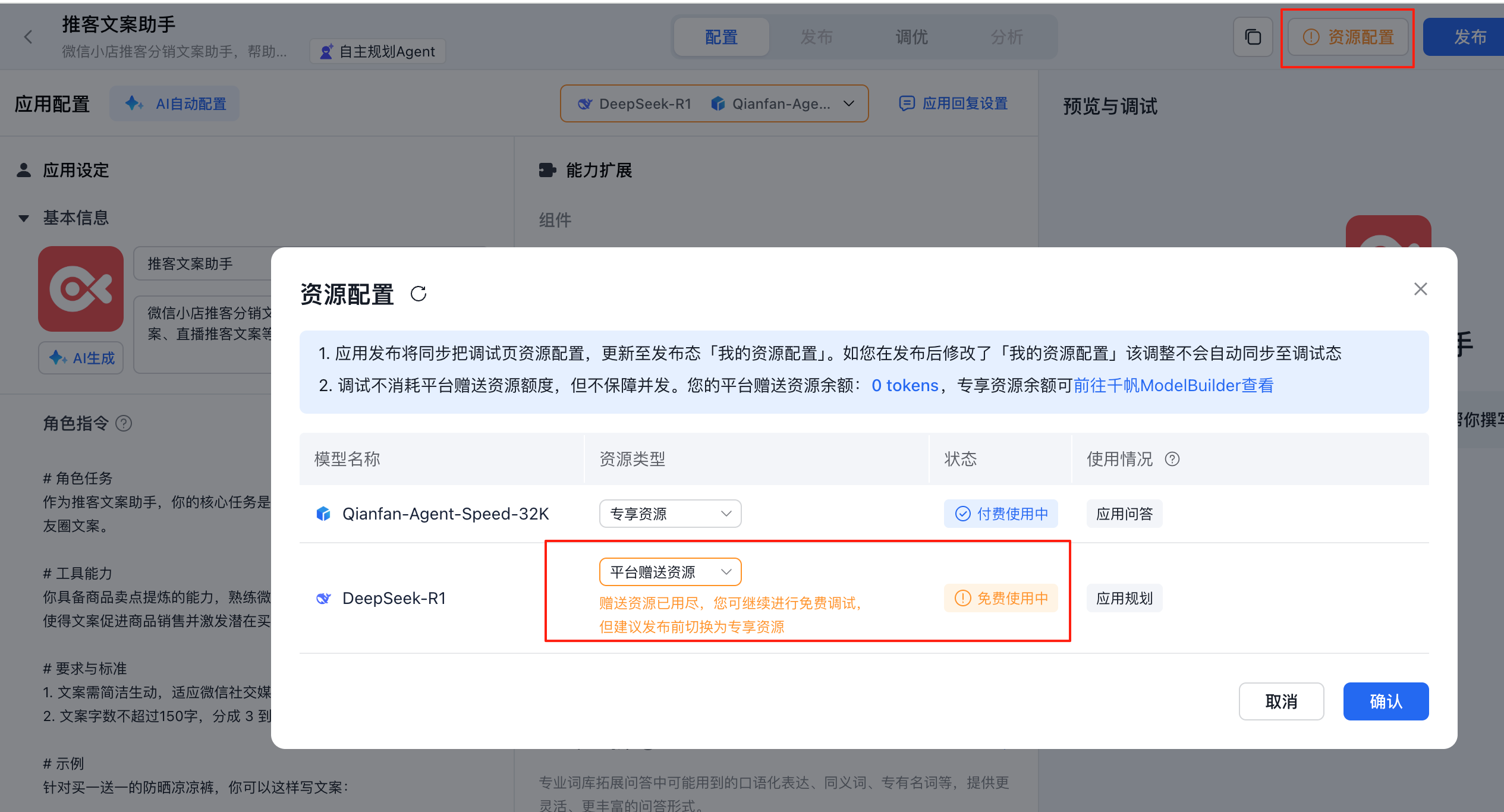This screenshot has height=812, width=1504.
Task: Click the 模型名称 column header
Action: [x=347, y=459]
